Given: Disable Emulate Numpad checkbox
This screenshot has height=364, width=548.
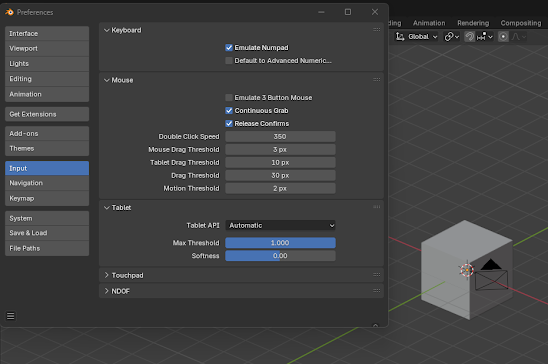Looking at the screenshot, I should tap(229, 48).
